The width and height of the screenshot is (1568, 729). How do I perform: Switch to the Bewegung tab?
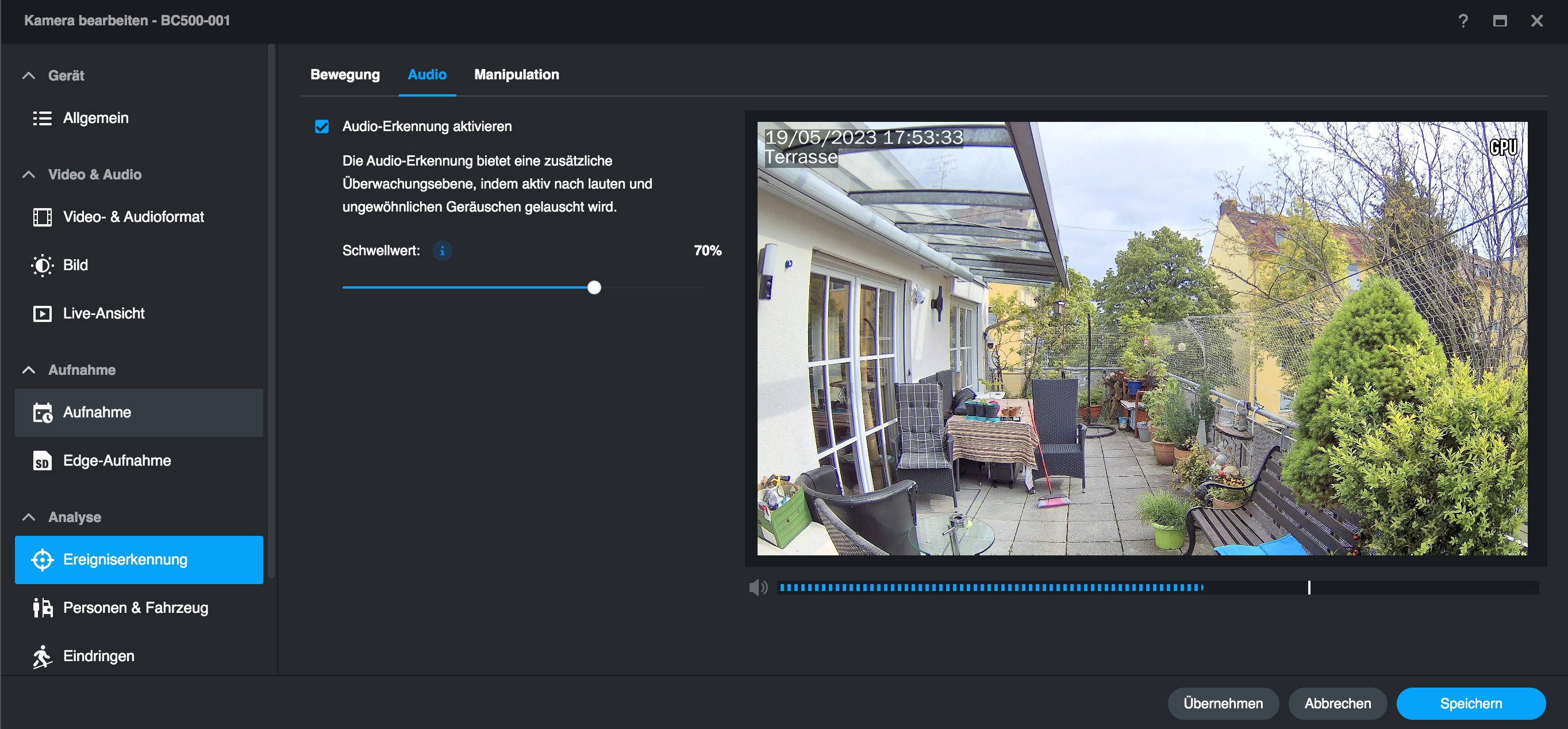point(344,74)
